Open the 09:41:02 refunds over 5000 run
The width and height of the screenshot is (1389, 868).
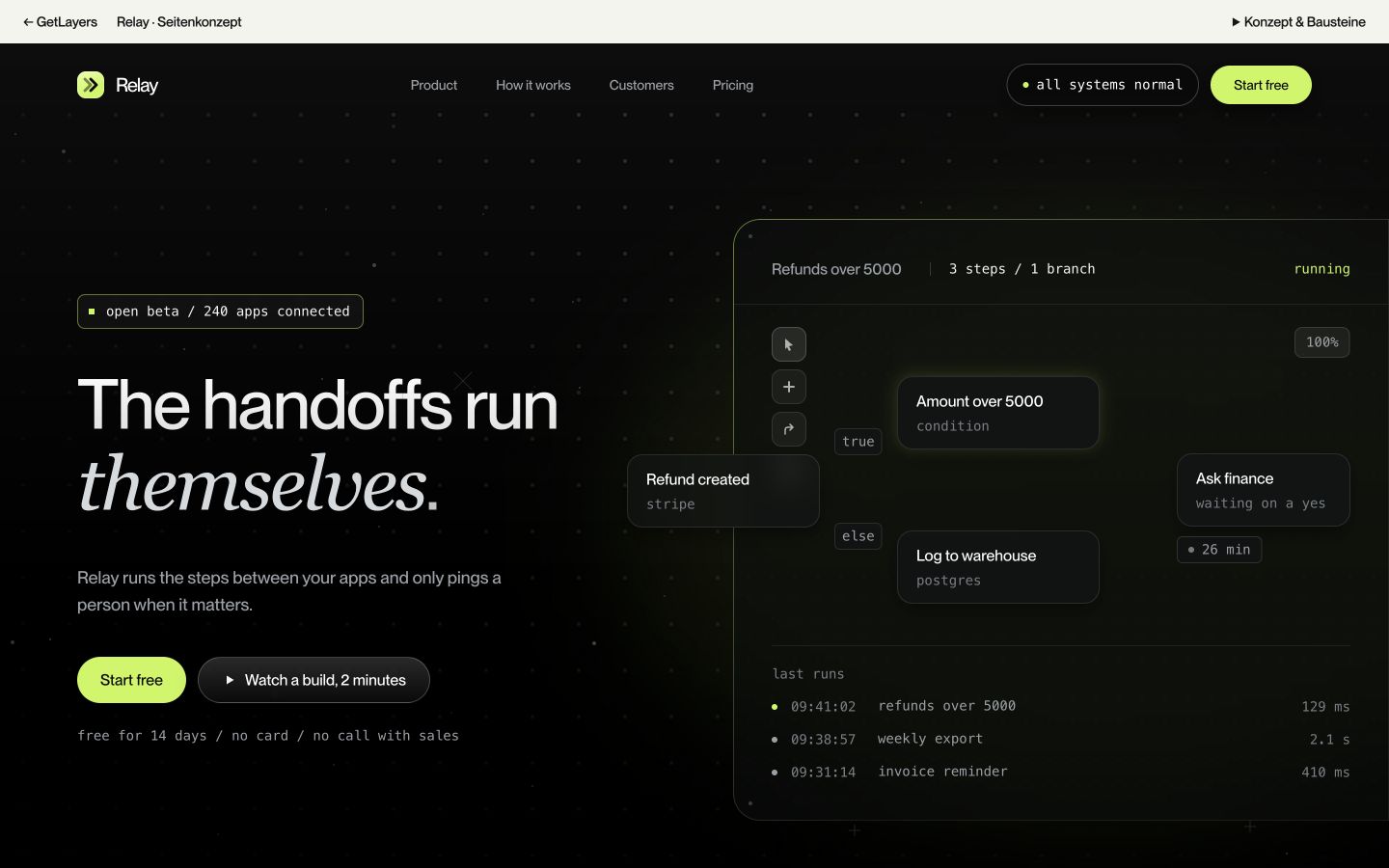tap(1061, 706)
